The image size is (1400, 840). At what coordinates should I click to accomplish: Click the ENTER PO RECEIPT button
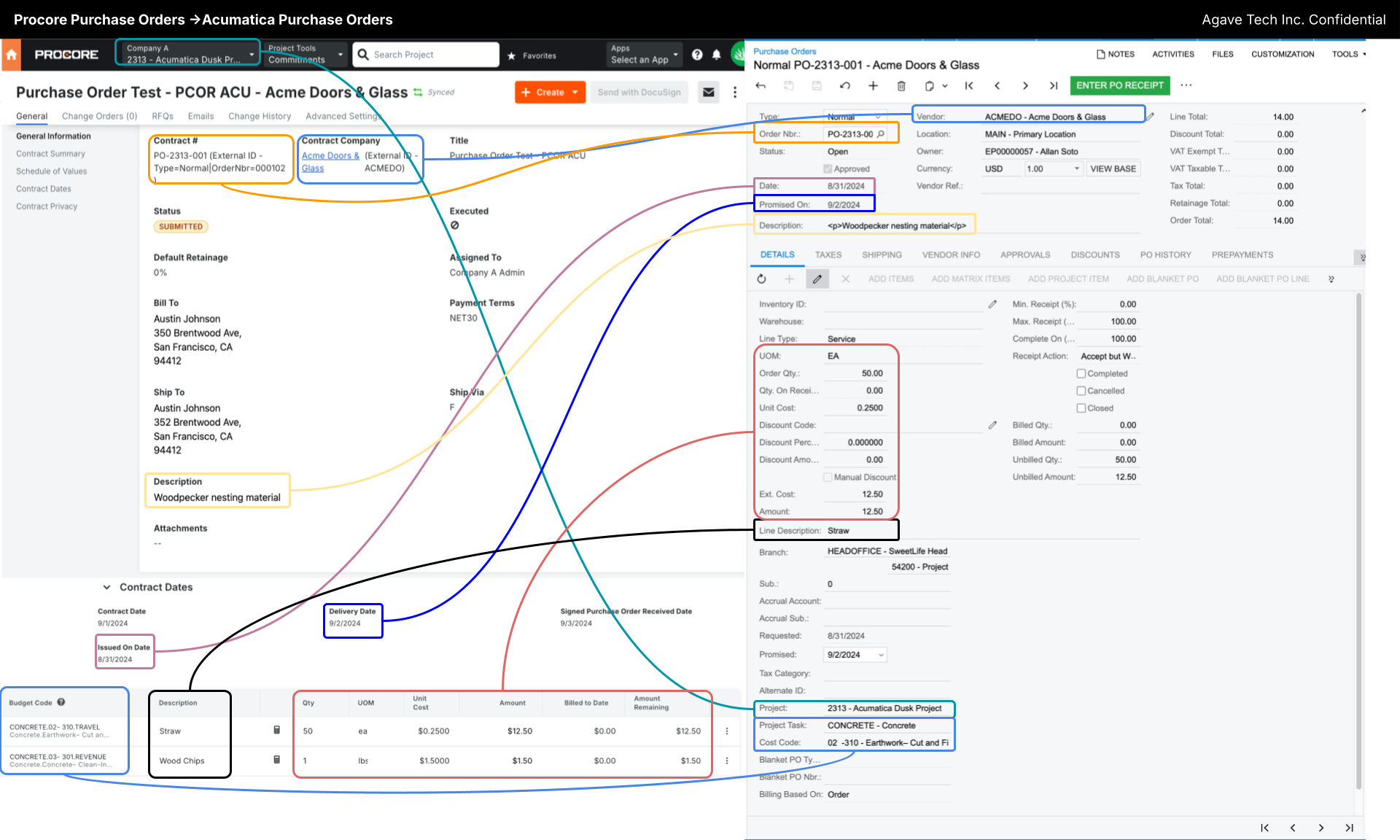click(x=1120, y=85)
